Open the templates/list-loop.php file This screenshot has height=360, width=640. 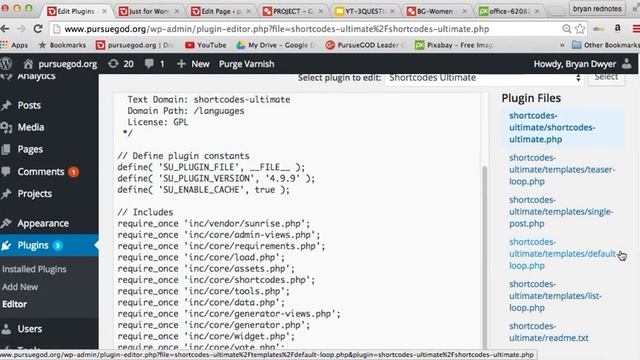555,296
